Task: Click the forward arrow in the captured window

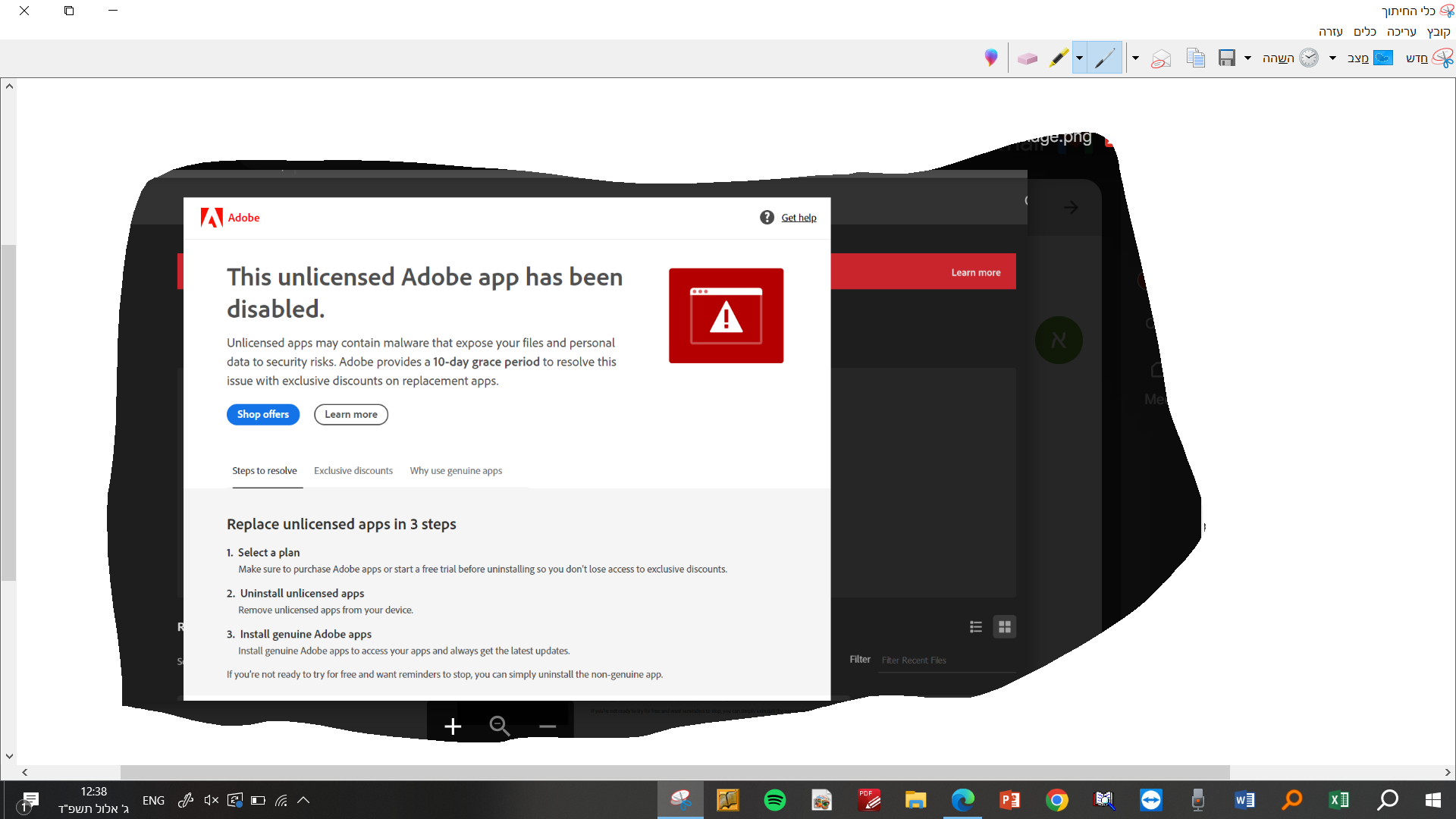Action: [x=1071, y=207]
